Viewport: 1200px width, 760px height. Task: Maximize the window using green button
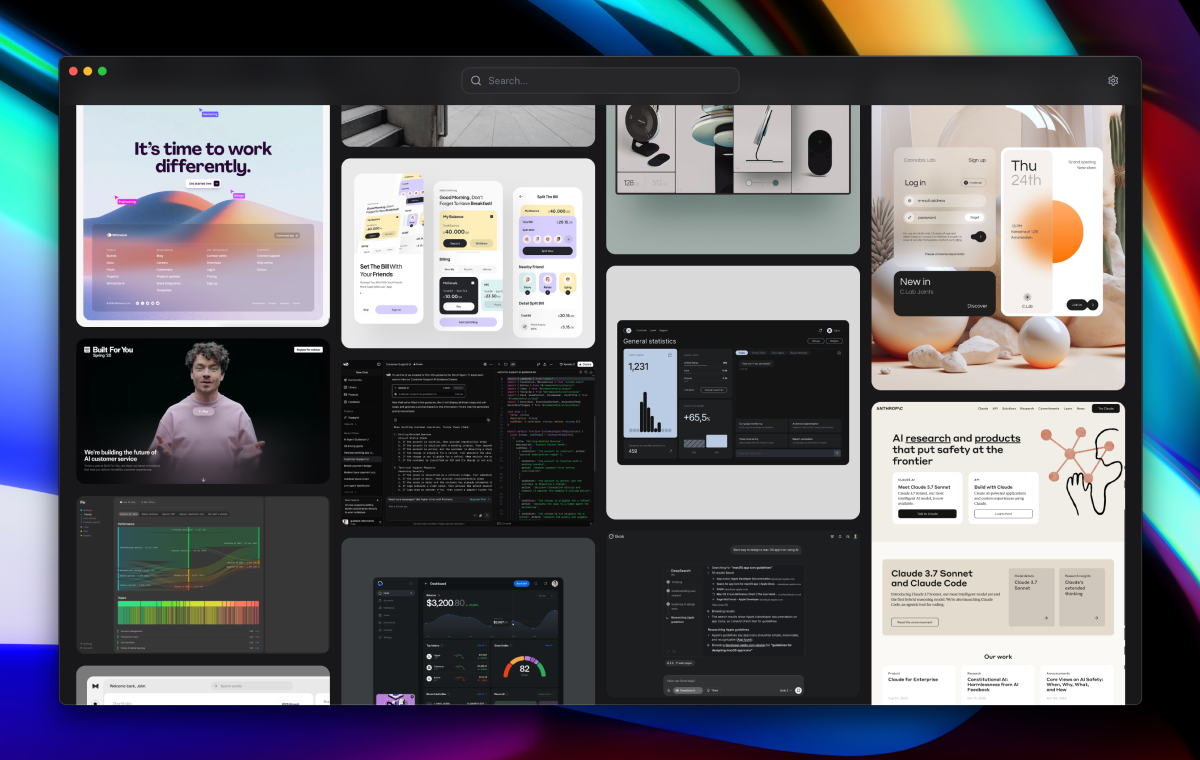(x=102, y=71)
